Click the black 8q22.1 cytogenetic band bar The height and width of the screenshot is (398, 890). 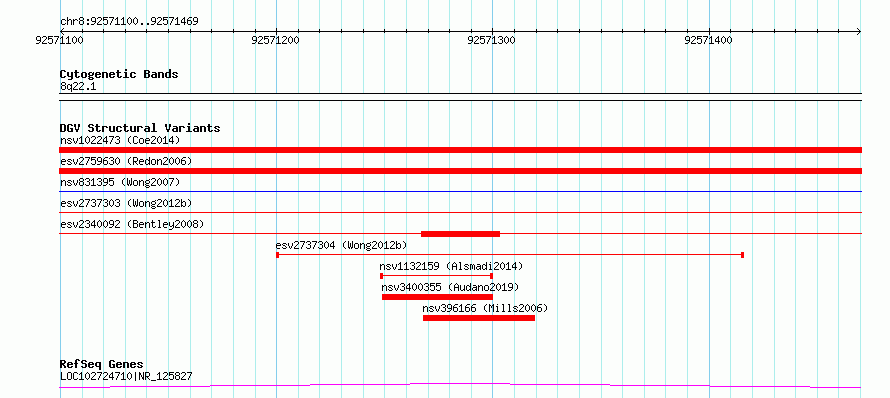pos(460,97)
